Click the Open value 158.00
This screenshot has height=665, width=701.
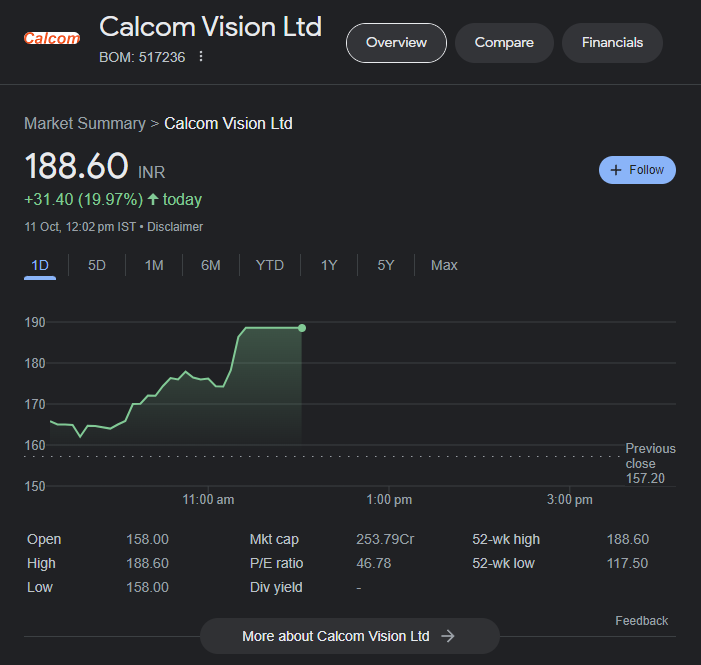pyautogui.click(x=148, y=539)
